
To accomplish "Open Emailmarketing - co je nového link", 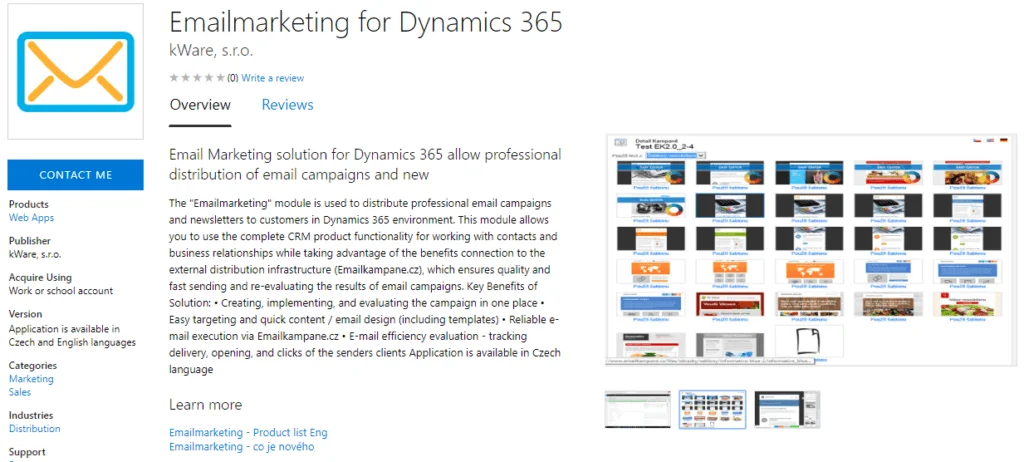I will click(242, 447).
